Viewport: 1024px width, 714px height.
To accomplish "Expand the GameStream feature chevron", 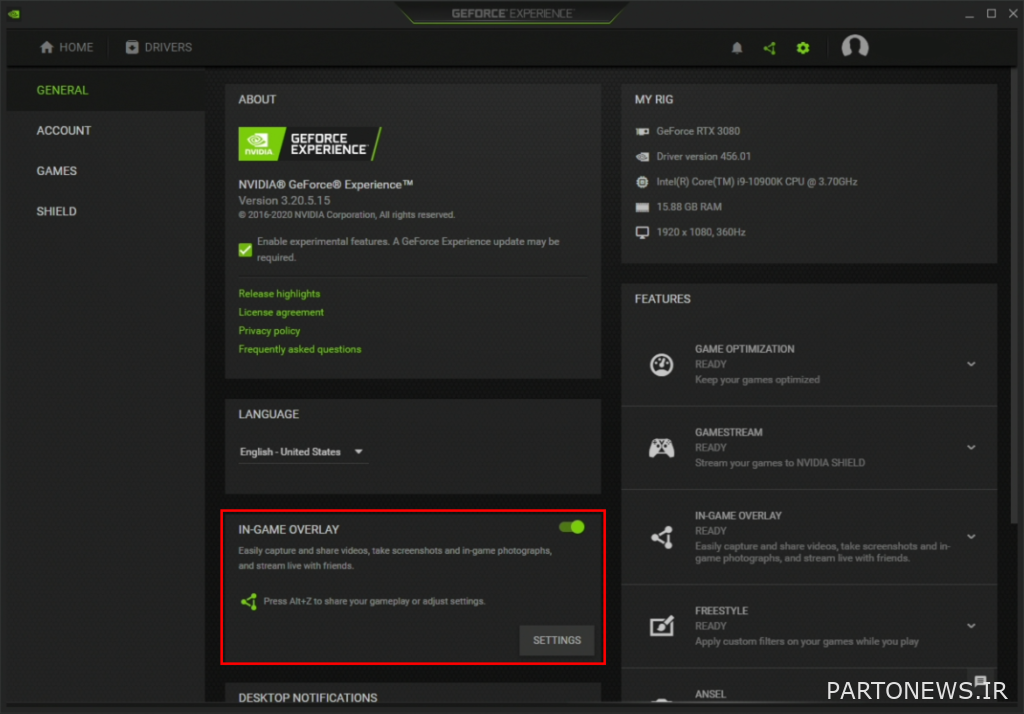I will click(x=971, y=447).
